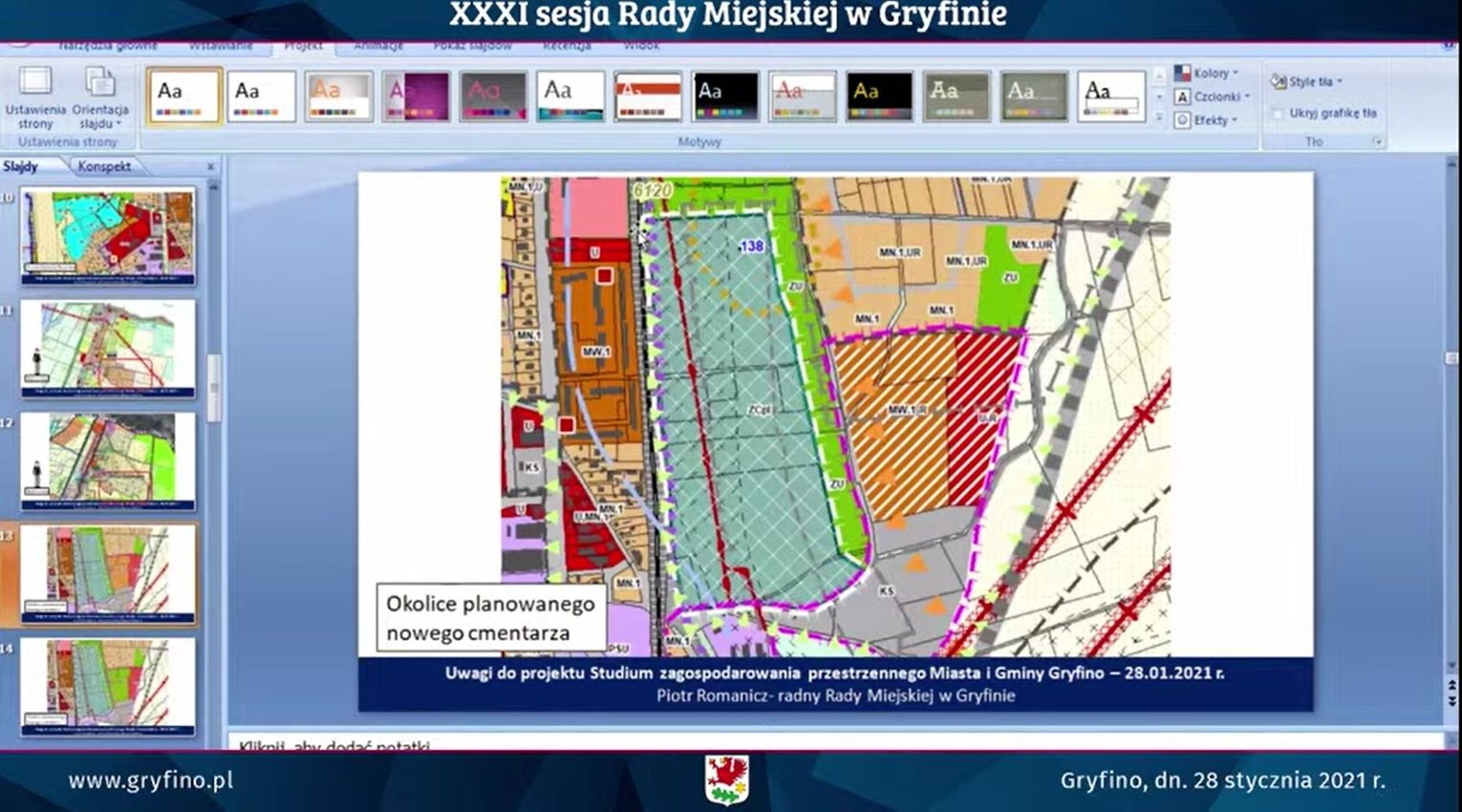Open Orientacja slajdu orientation menu

(100, 97)
